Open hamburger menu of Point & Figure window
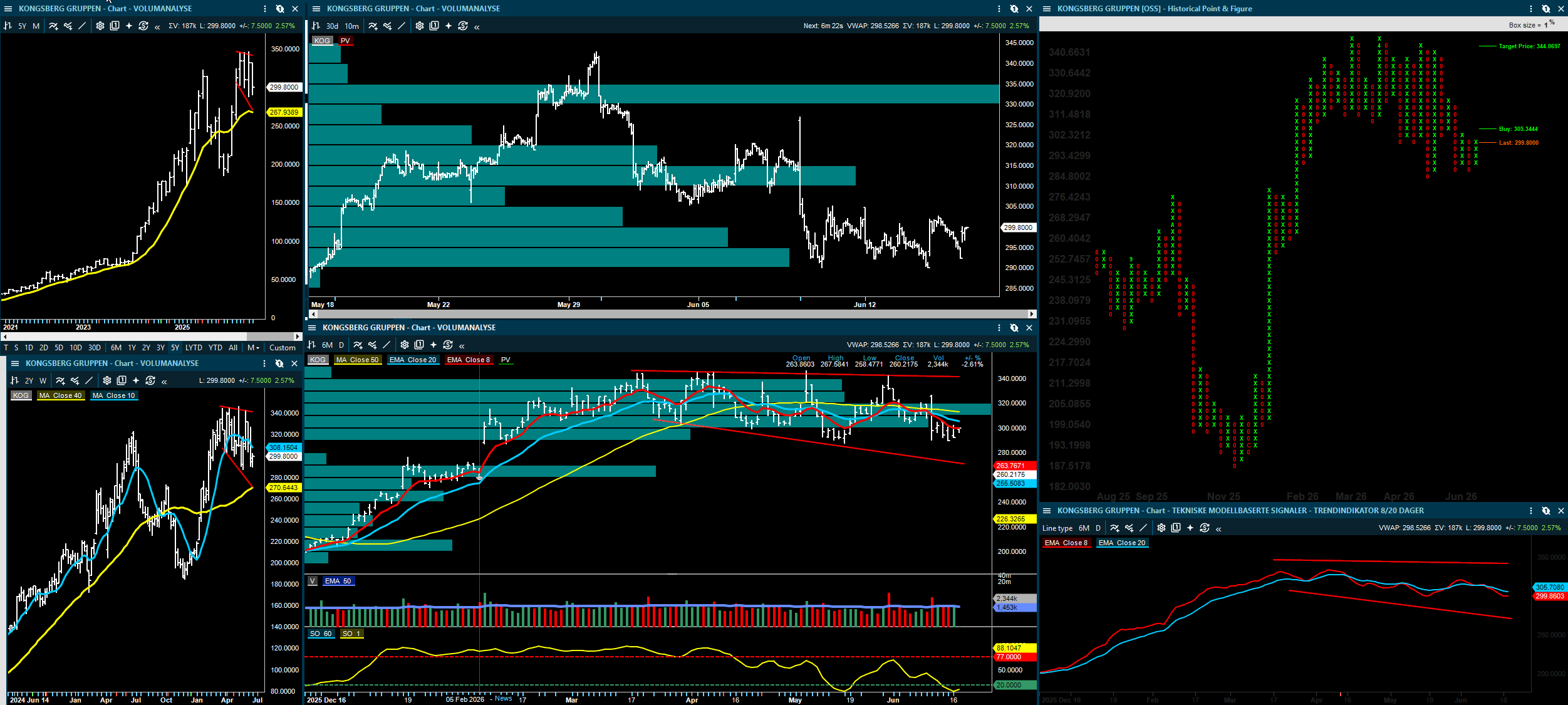The width and height of the screenshot is (1568, 705). click(1046, 9)
